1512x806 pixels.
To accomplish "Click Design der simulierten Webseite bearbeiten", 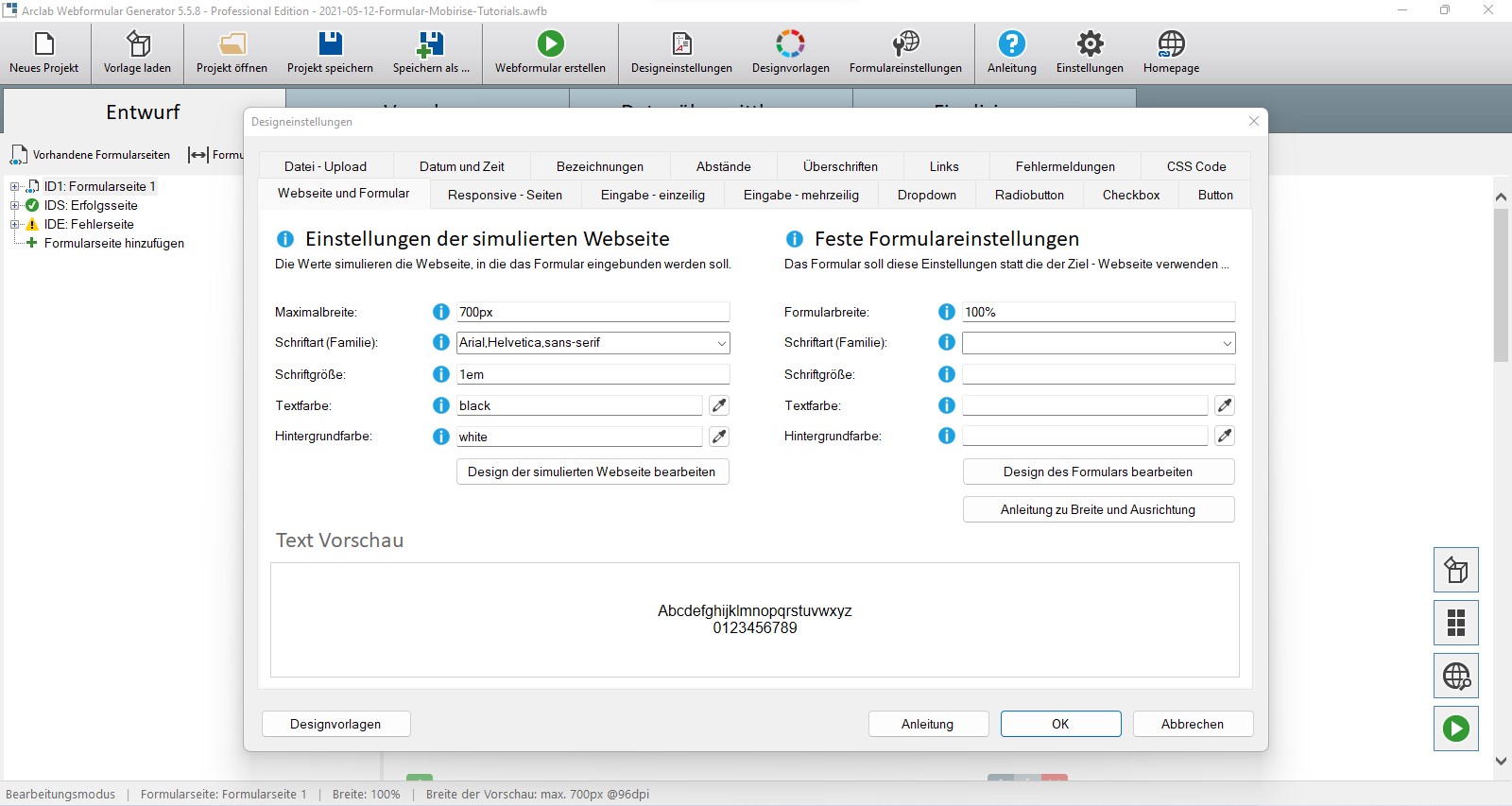I will click(592, 472).
